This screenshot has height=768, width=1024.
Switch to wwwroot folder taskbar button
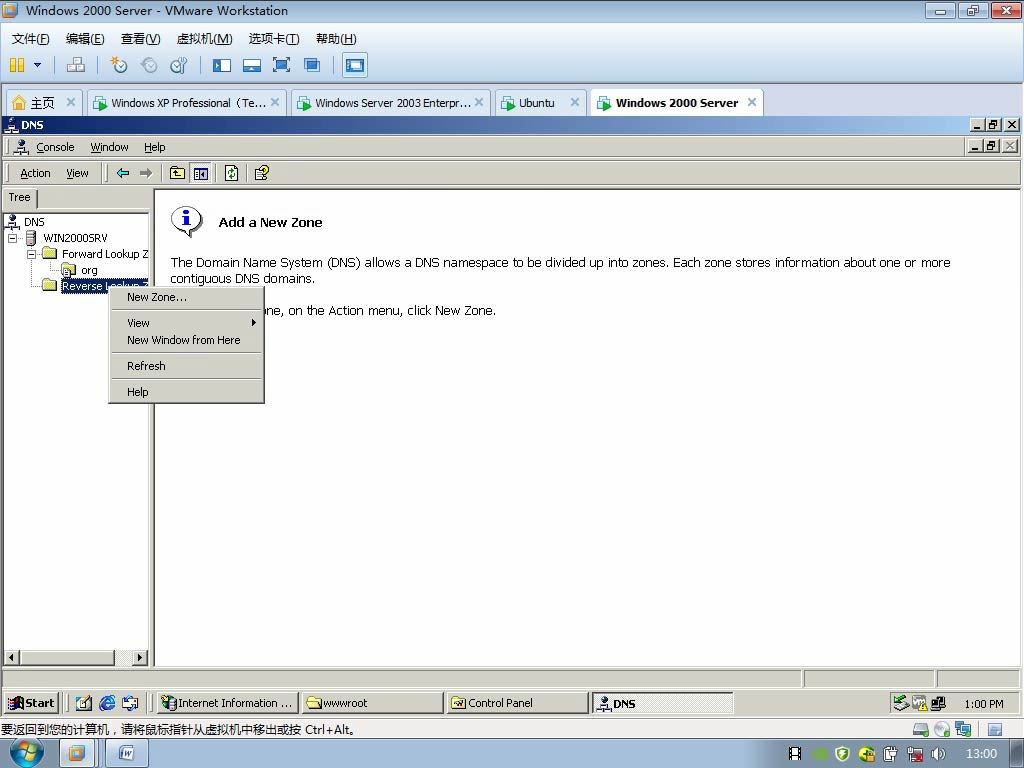373,703
